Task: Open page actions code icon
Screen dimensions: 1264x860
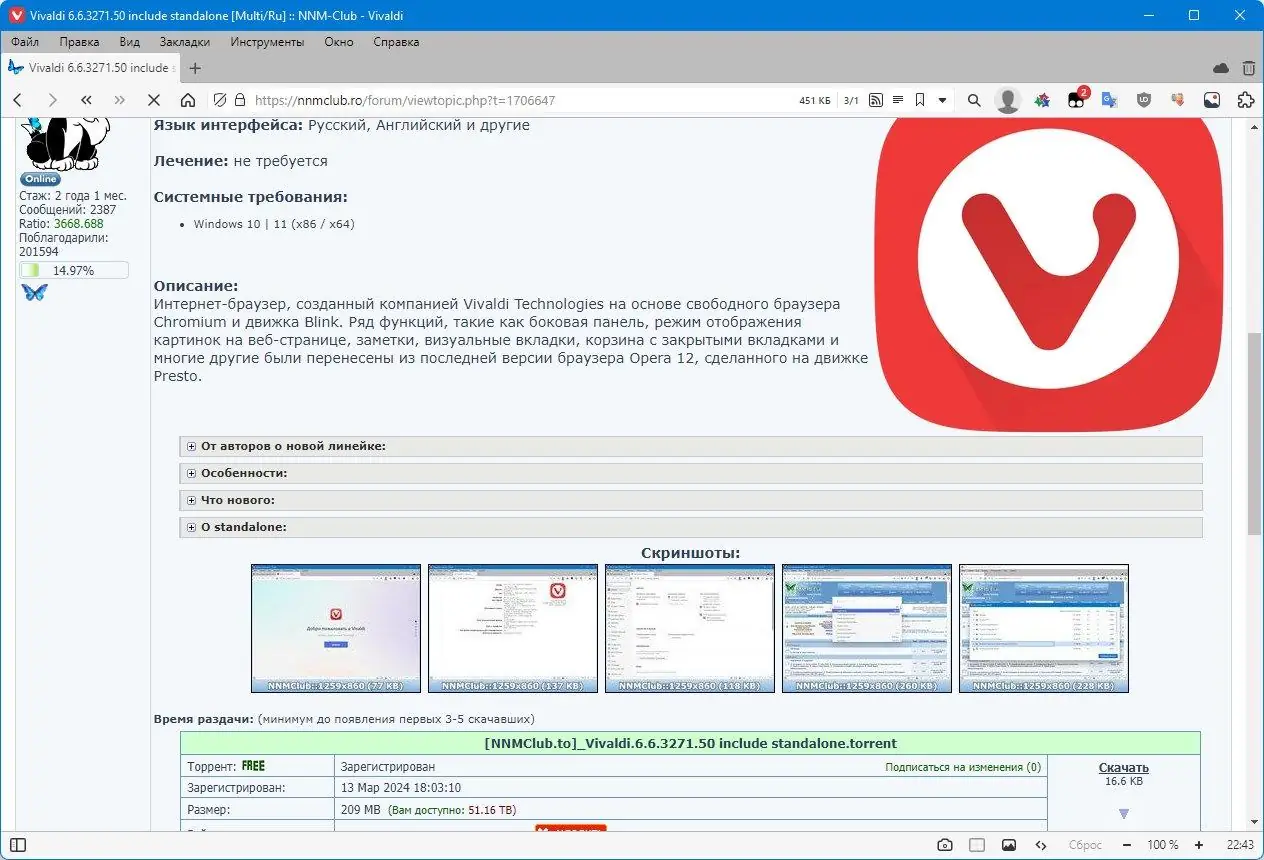Action: pyautogui.click(x=1041, y=845)
